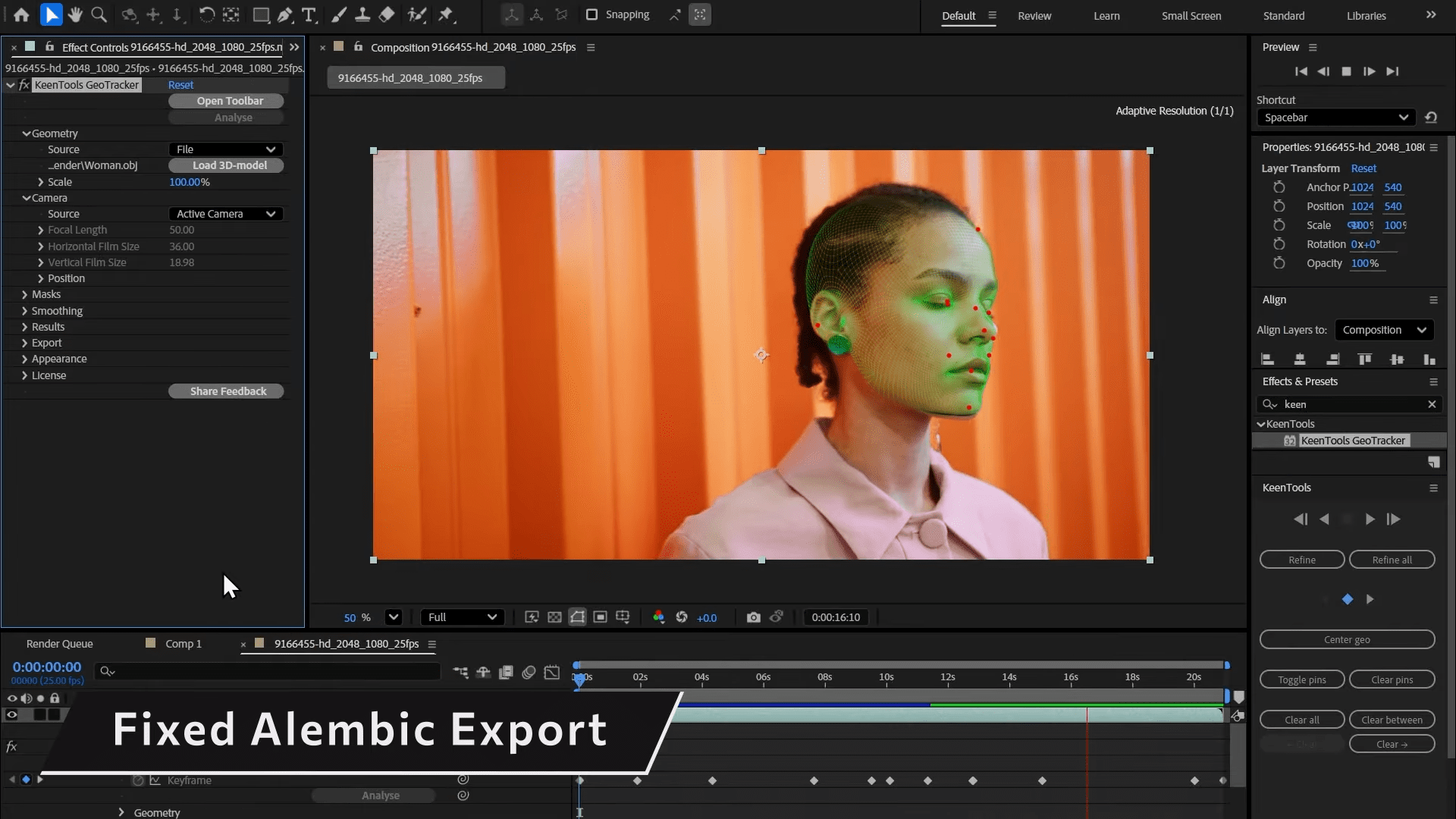Select the Eraser tool
The width and height of the screenshot is (1456, 819).
(388, 15)
